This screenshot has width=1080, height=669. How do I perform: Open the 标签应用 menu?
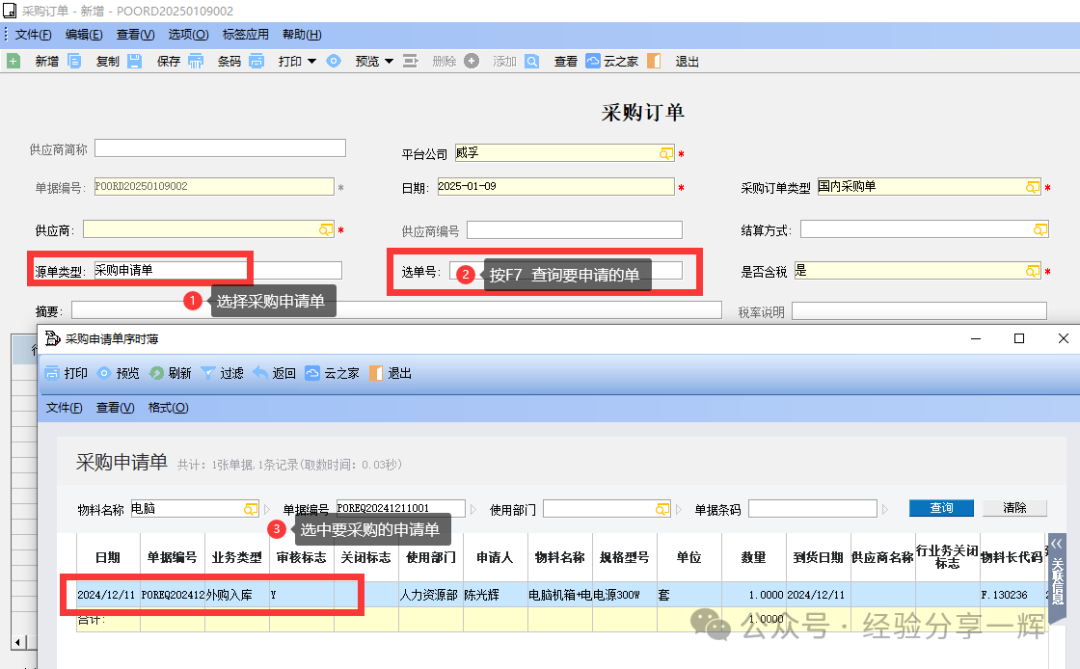(x=245, y=34)
